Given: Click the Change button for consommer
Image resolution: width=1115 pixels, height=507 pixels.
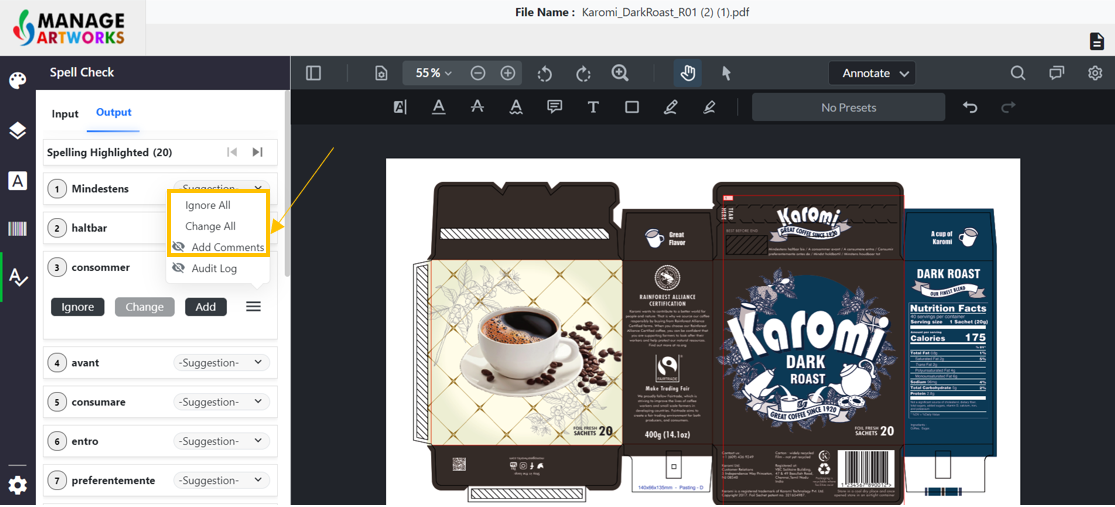Looking at the screenshot, I should (x=144, y=307).
